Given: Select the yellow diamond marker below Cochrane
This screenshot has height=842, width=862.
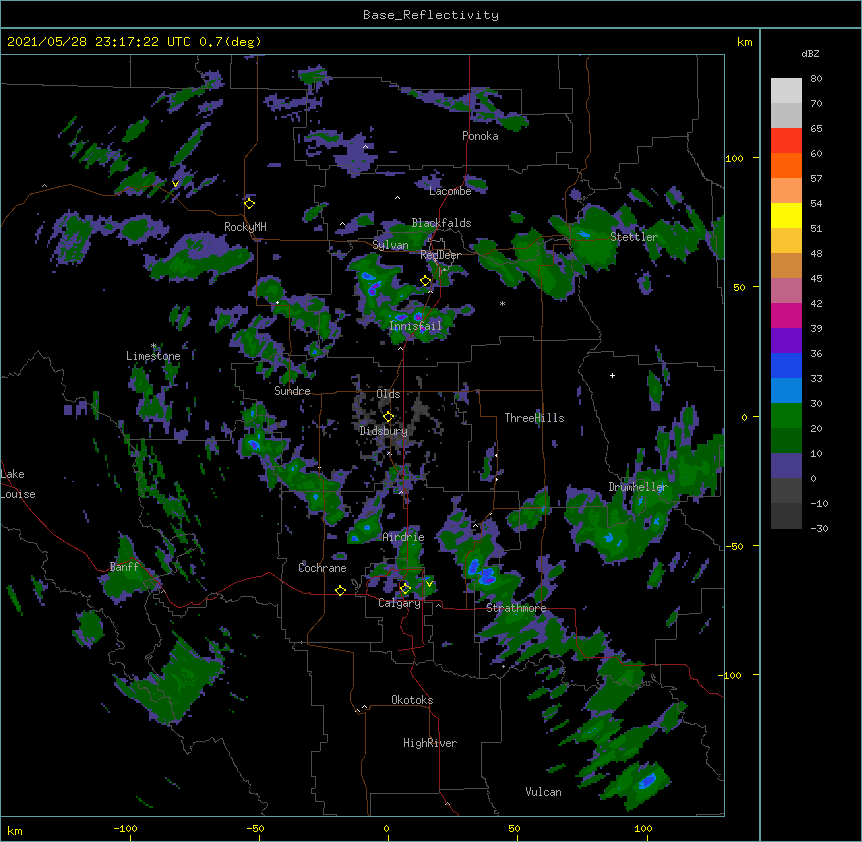Looking at the screenshot, I should pos(340,590).
